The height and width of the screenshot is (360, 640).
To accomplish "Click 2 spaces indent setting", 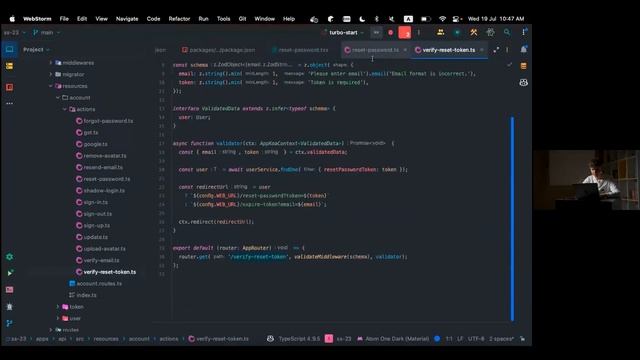I will [x=501, y=339].
